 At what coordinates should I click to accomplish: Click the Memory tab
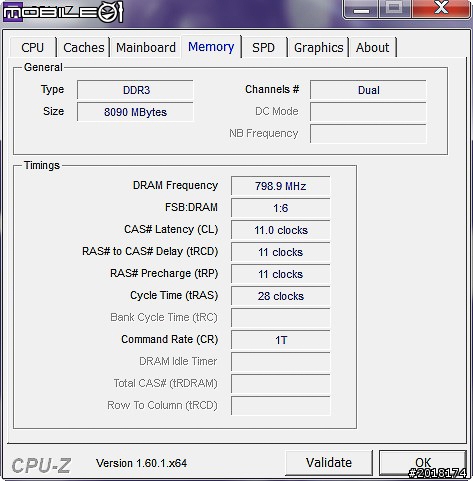(x=211, y=47)
